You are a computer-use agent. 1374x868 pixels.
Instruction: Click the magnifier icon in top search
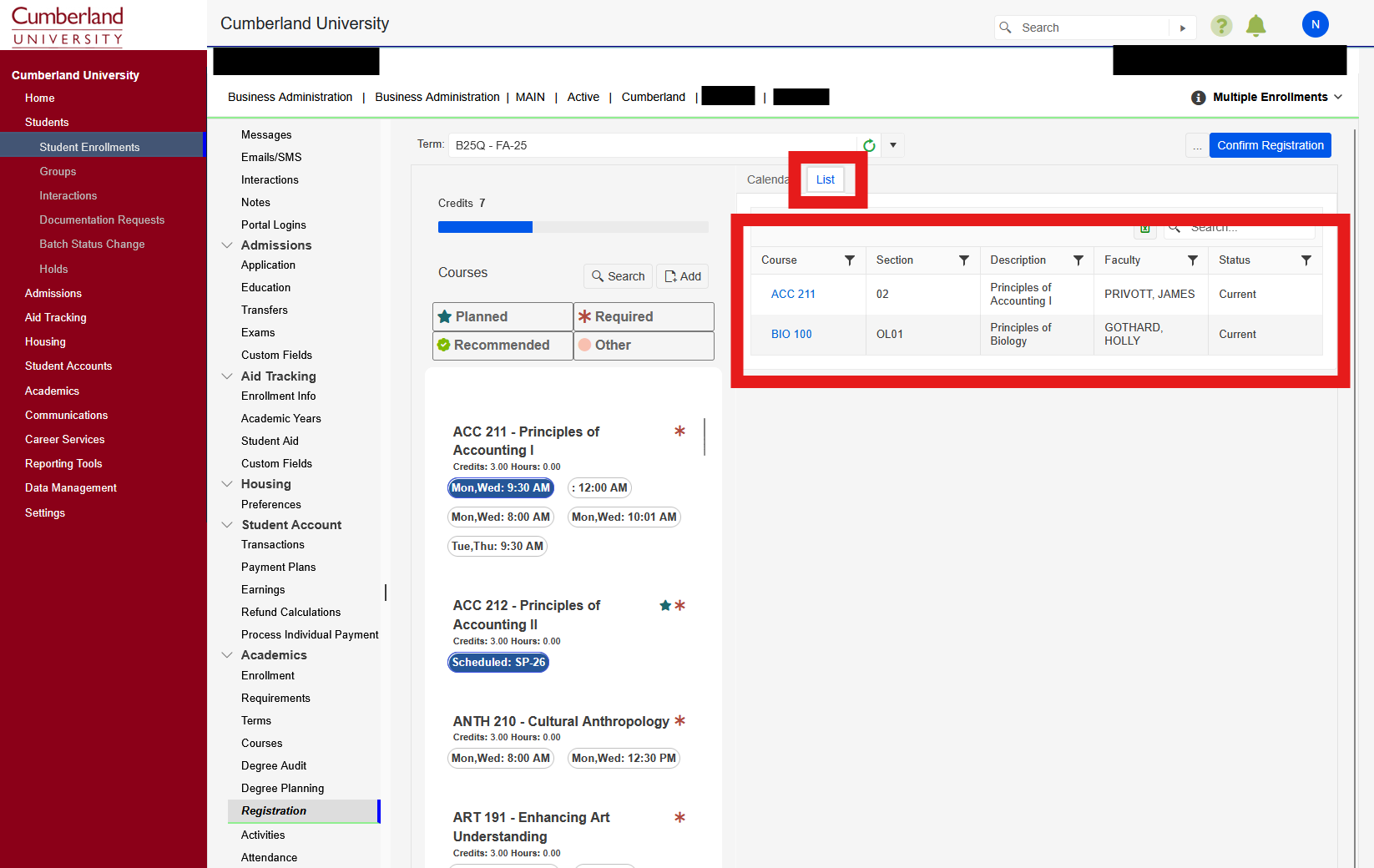(x=1005, y=28)
